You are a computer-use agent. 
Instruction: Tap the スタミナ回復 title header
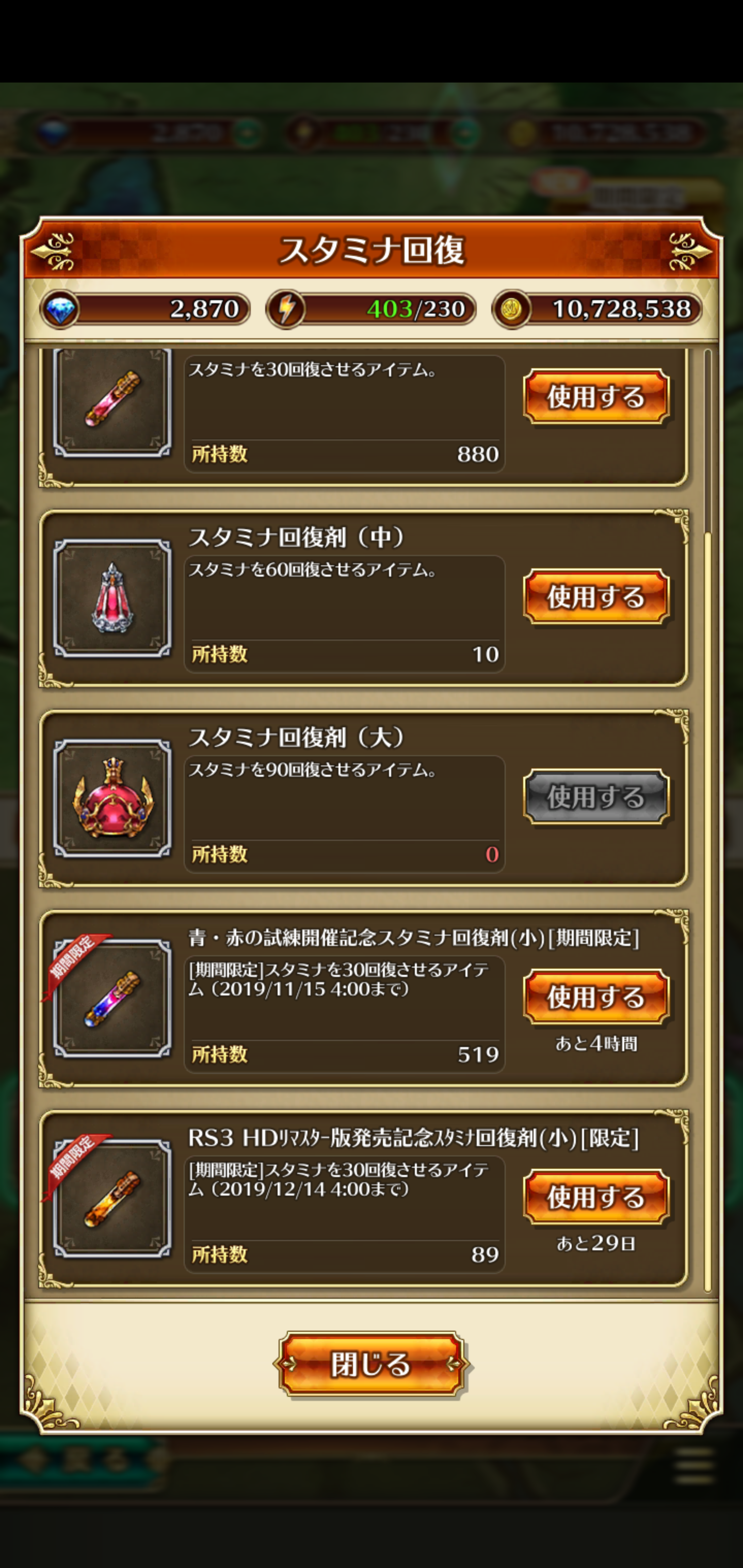[372, 250]
